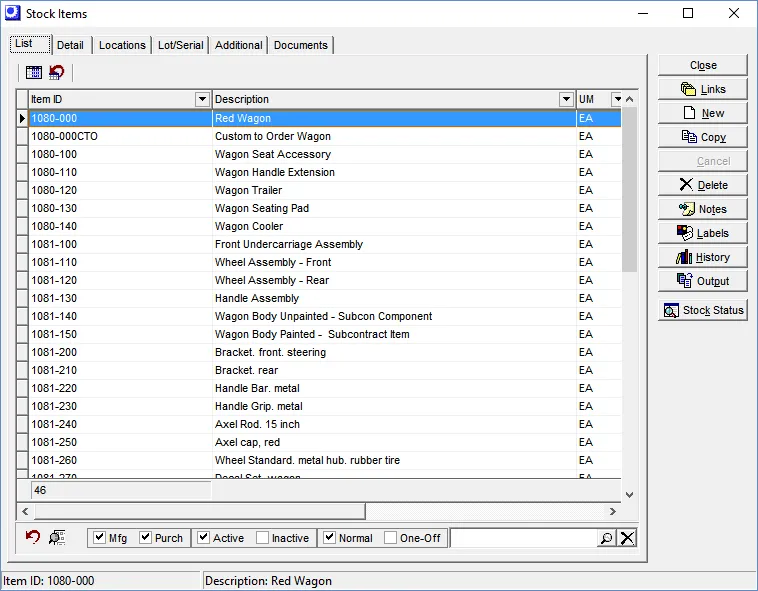The width and height of the screenshot is (758, 591).
Task: Enable the Inactive items checkbox
Action: [x=263, y=538]
